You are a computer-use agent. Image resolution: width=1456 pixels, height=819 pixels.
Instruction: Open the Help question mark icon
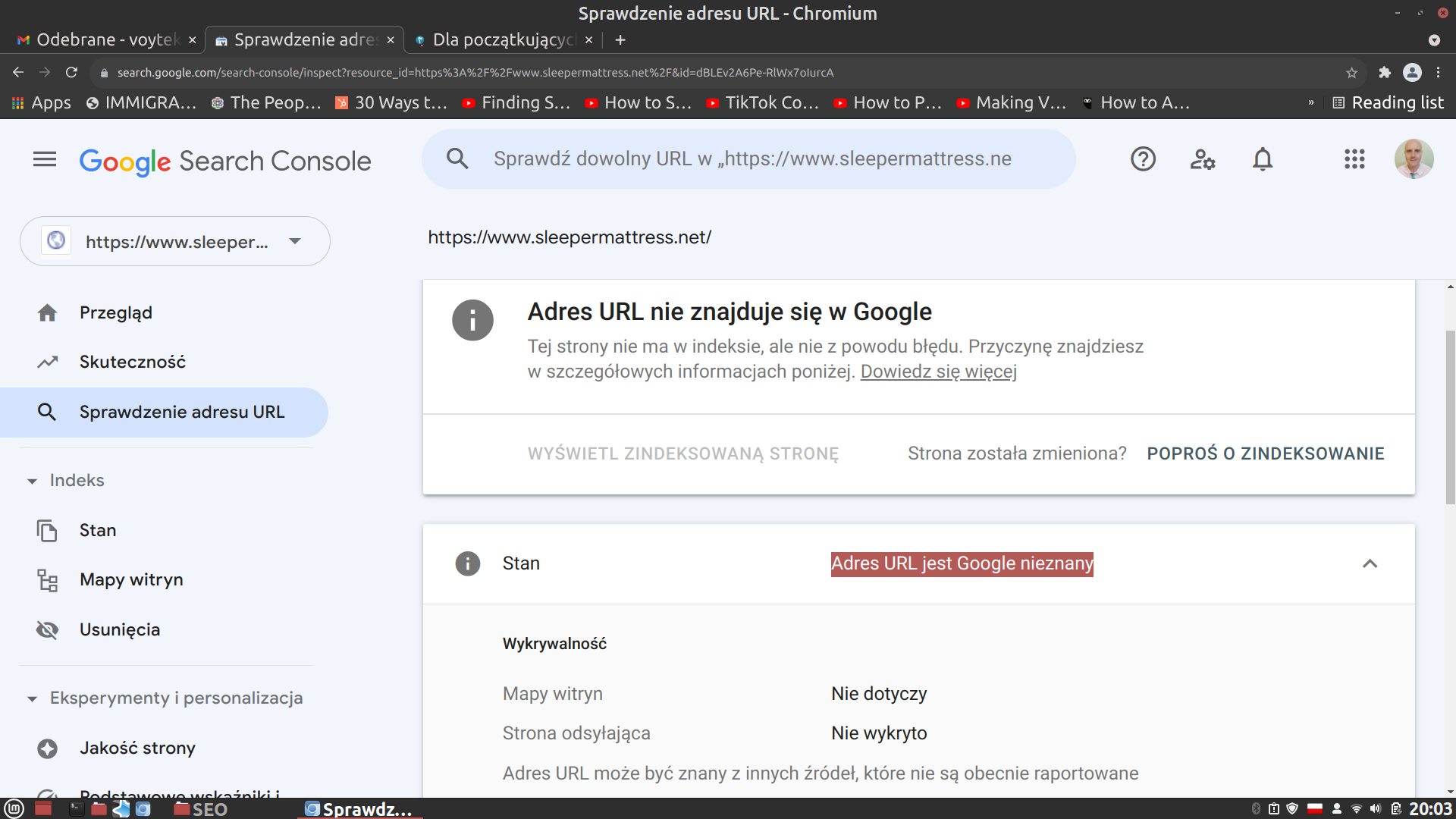click(x=1143, y=159)
